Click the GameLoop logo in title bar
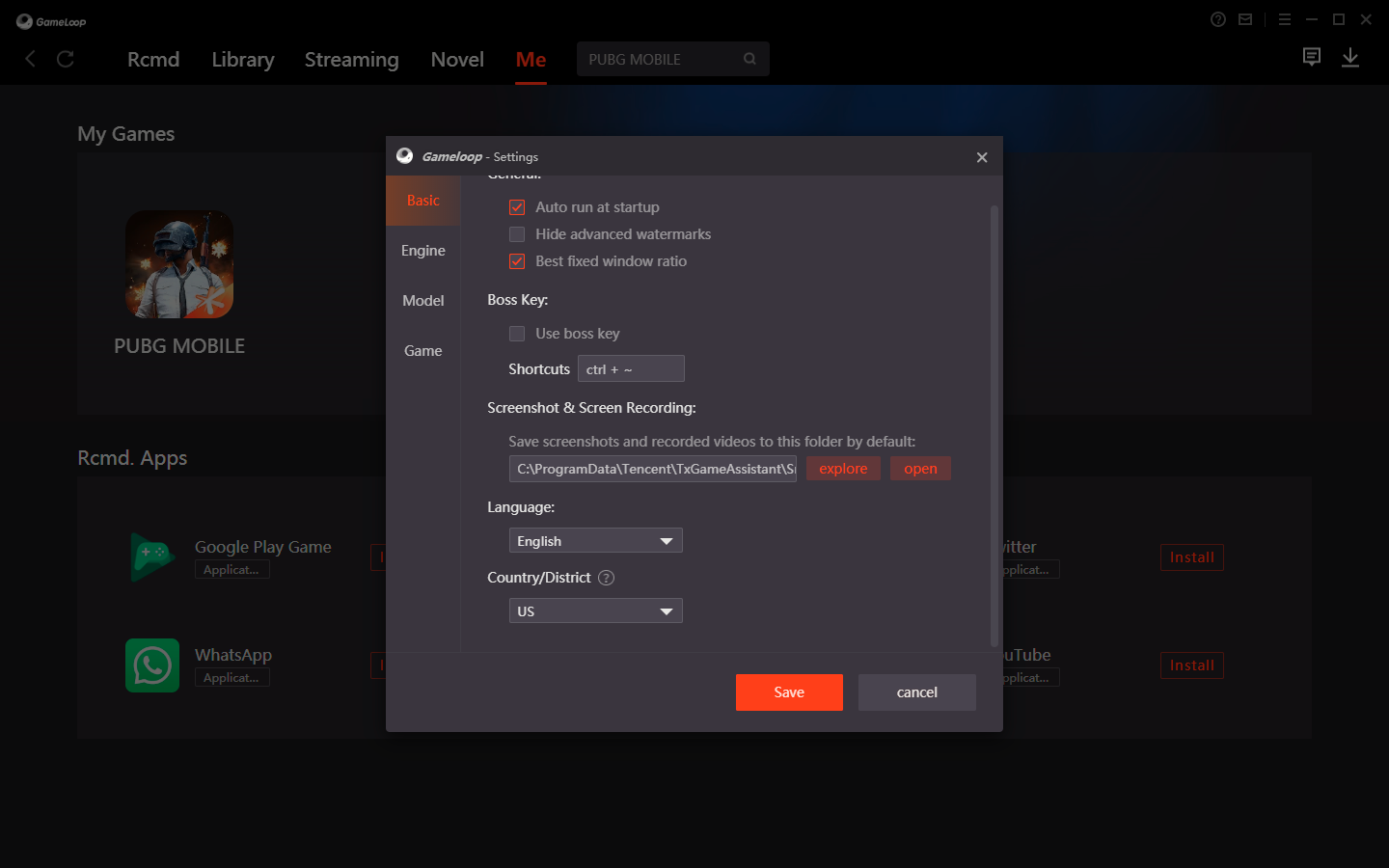 coord(51,21)
